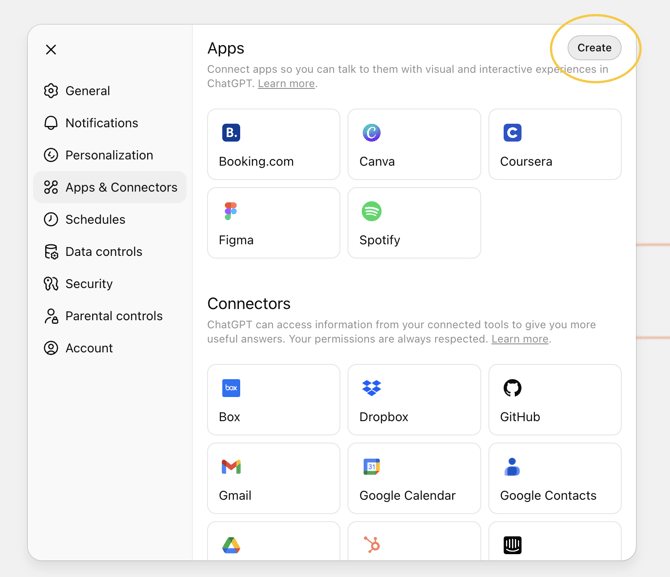Open the Notifications settings section
The width and height of the screenshot is (670, 577).
[101, 123]
